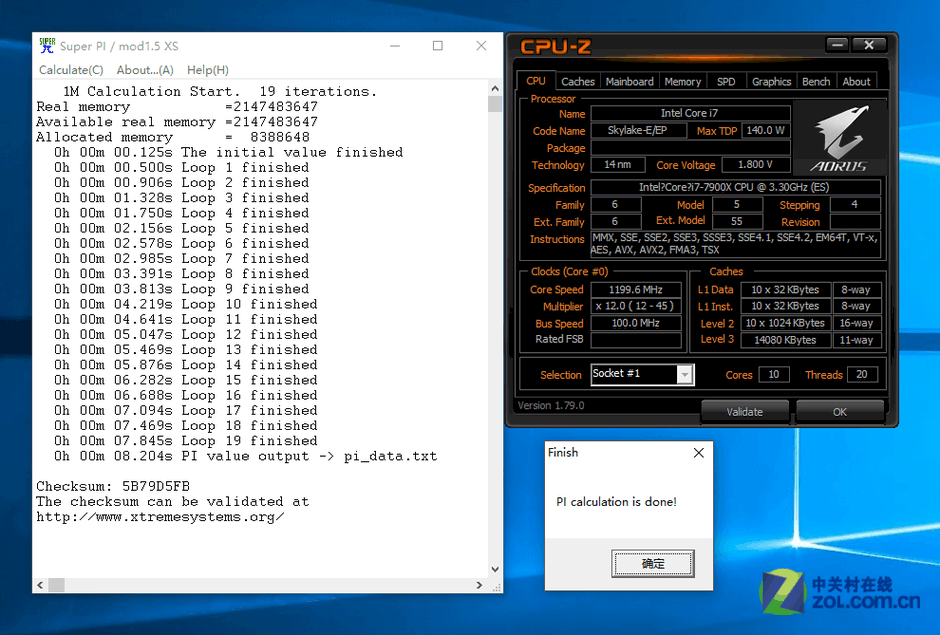Open the About...(A) menu in Super PI

145,70
